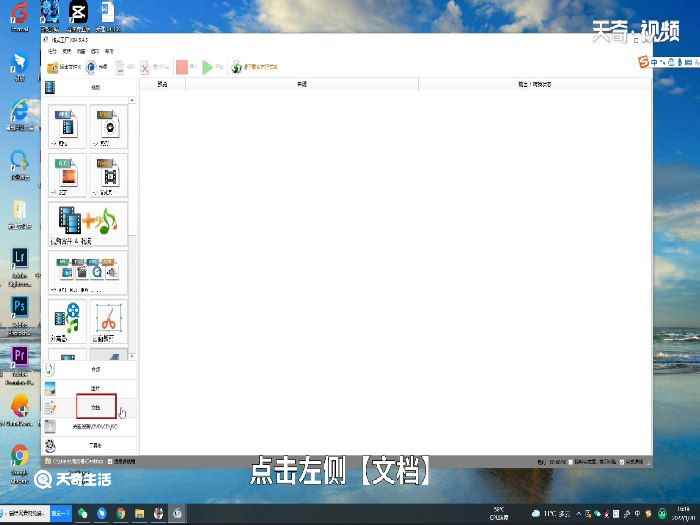Click the green Start button in toolbar
This screenshot has height=525, width=700.
(x=209, y=67)
